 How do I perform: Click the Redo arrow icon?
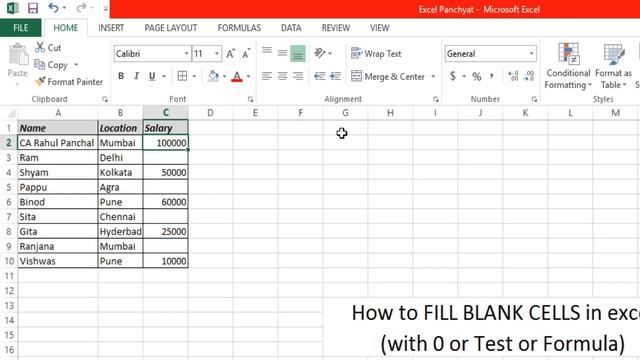pyautogui.click(x=81, y=8)
